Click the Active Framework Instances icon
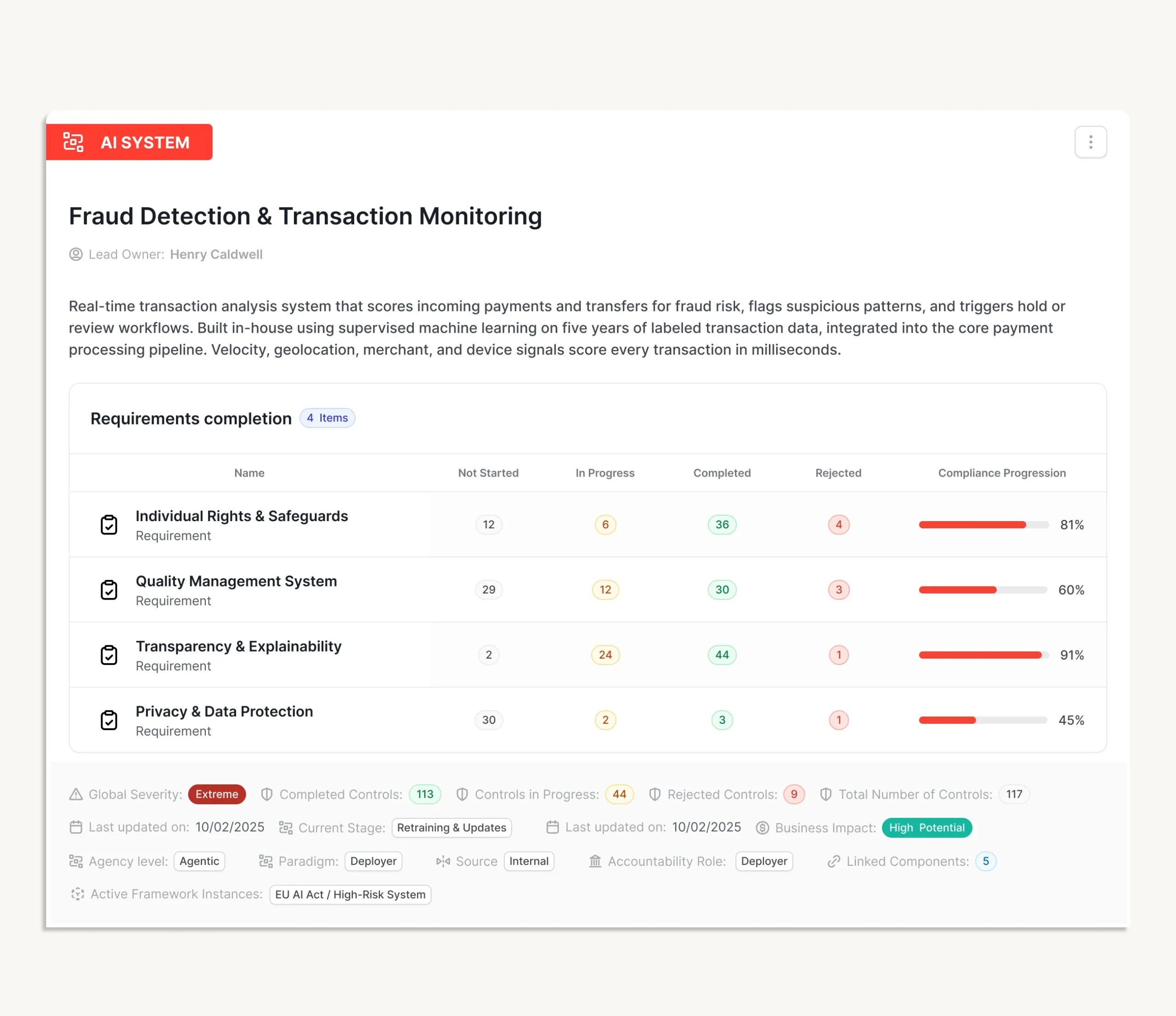The image size is (1176, 1016). pyautogui.click(x=78, y=894)
